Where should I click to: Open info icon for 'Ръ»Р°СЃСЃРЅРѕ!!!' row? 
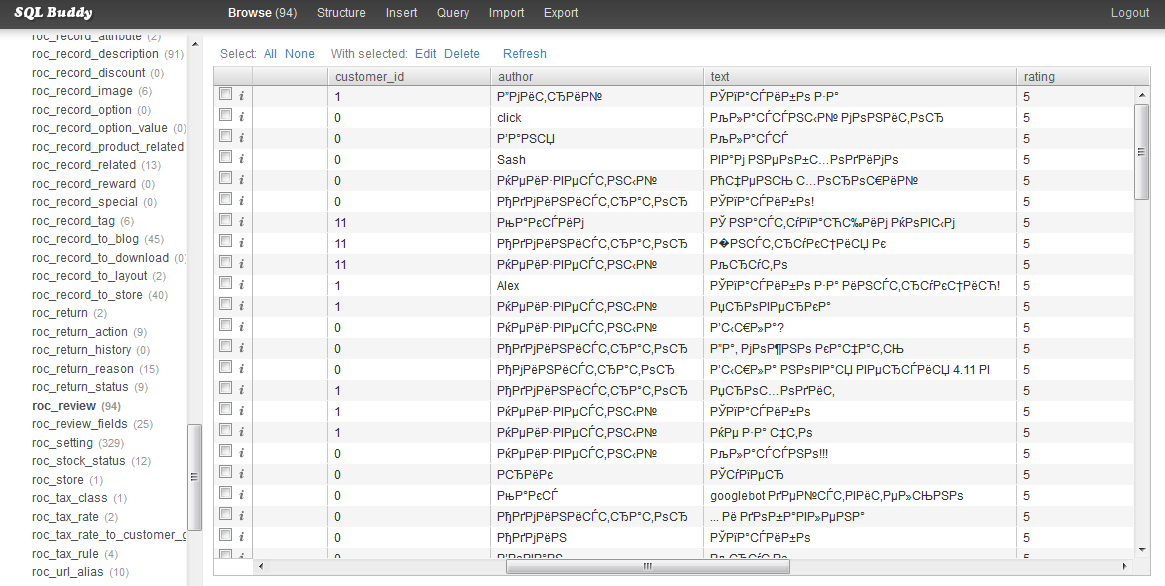pyautogui.click(x=241, y=453)
